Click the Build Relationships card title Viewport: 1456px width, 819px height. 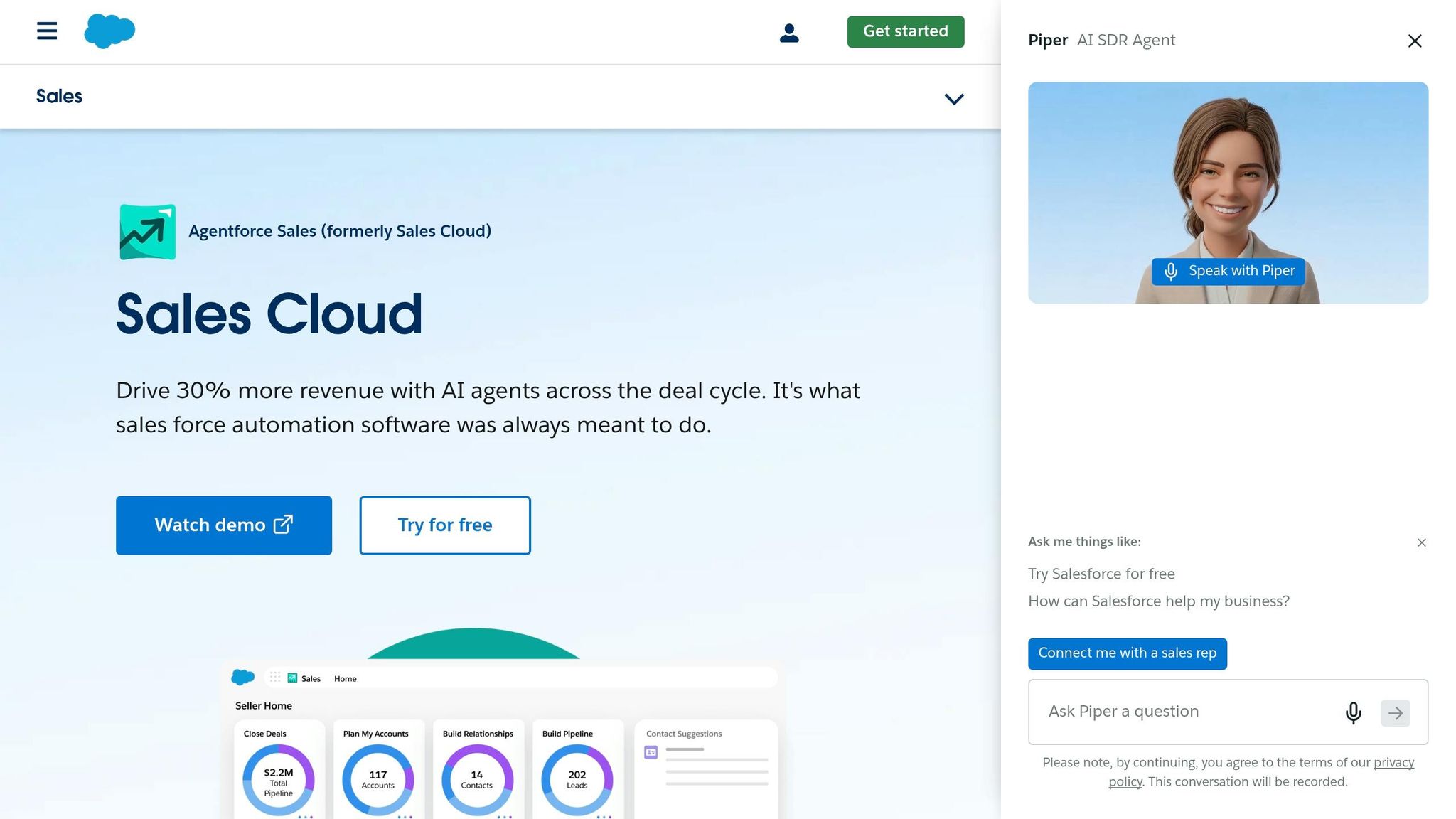click(478, 734)
